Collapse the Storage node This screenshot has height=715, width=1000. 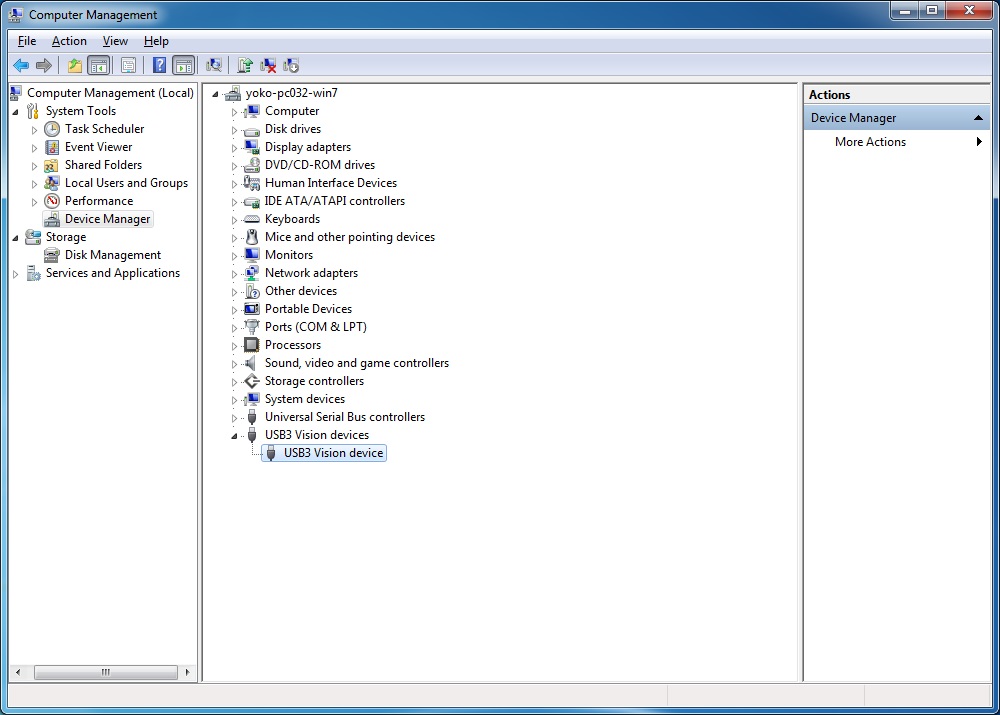pyautogui.click(x=16, y=238)
